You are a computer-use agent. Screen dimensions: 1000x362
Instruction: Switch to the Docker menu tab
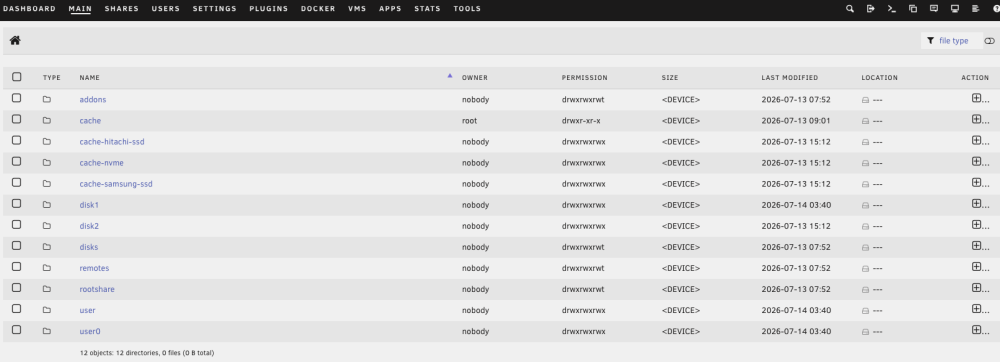[318, 9]
